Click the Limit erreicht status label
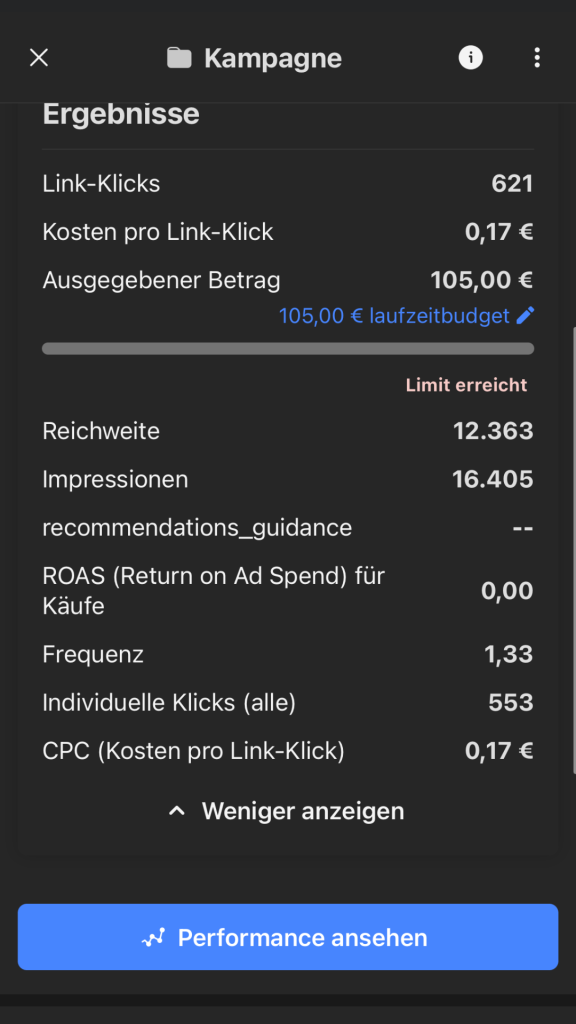This screenshot has width=576, height=1024. pyautogui.click(x=466, y=385)
